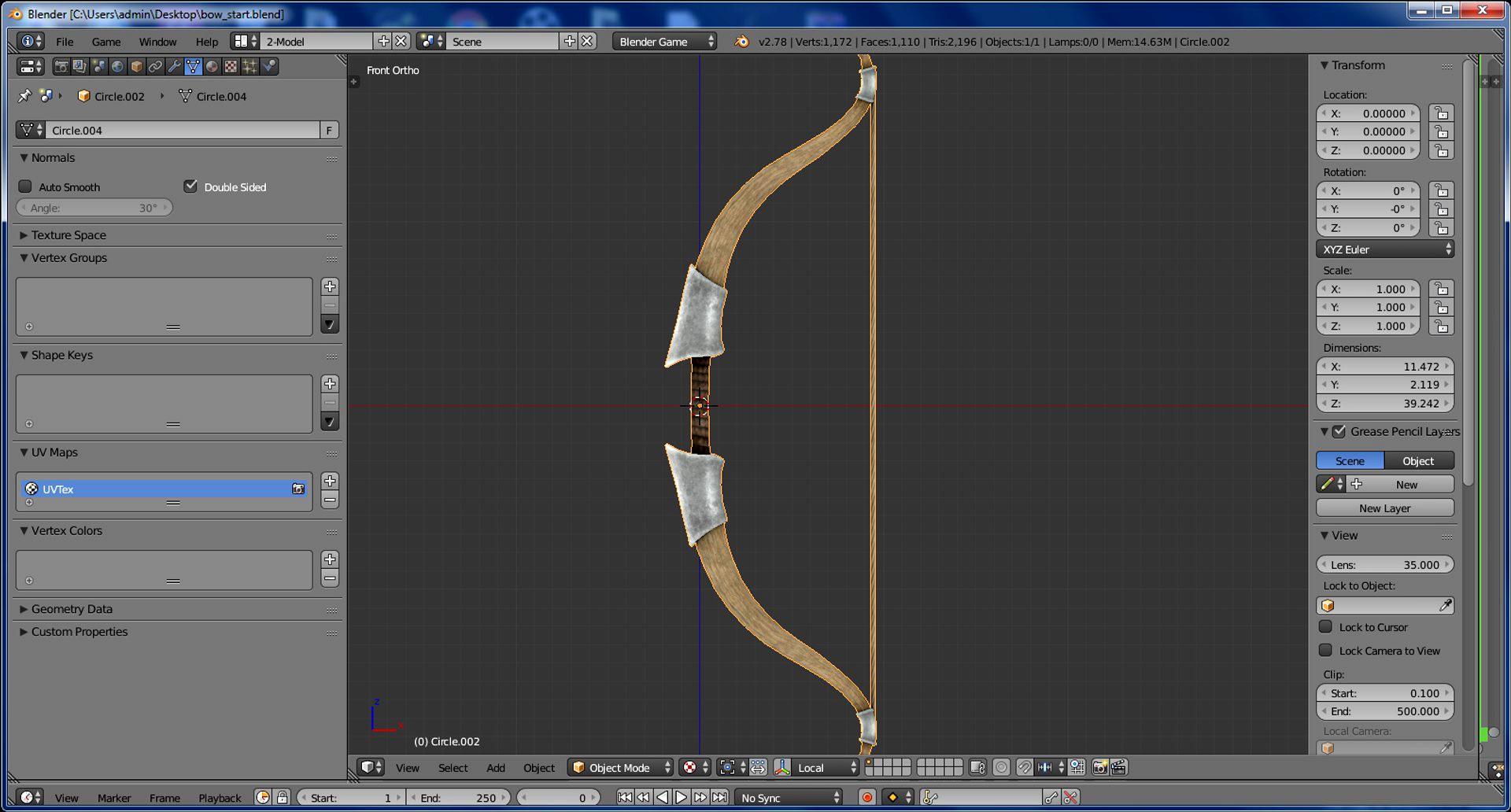Open the Window menu
1511x812 pixels.
[x=157, y=42]
